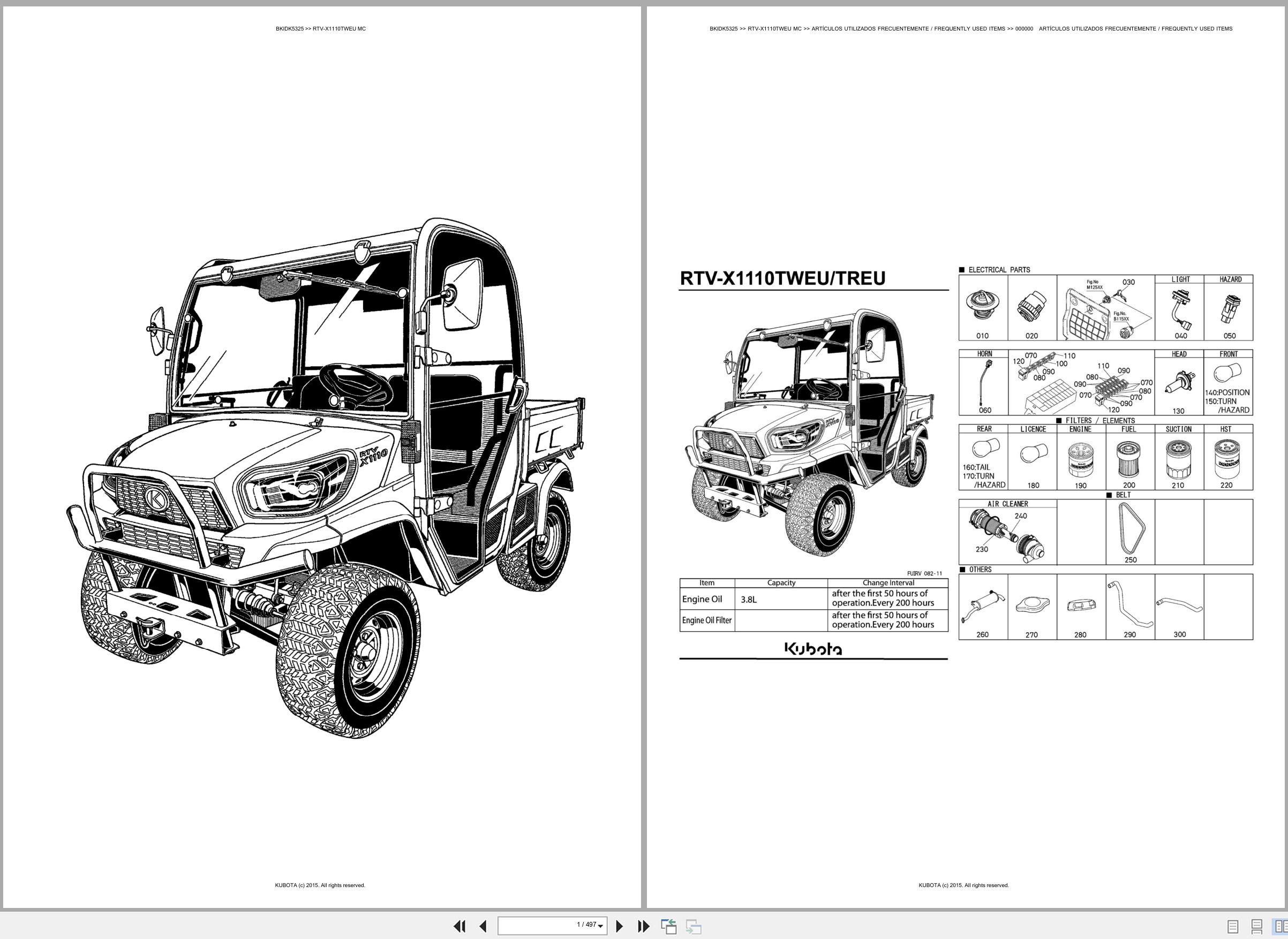
Task: Switch to single page view
Action: click(x=1233, y=927)
